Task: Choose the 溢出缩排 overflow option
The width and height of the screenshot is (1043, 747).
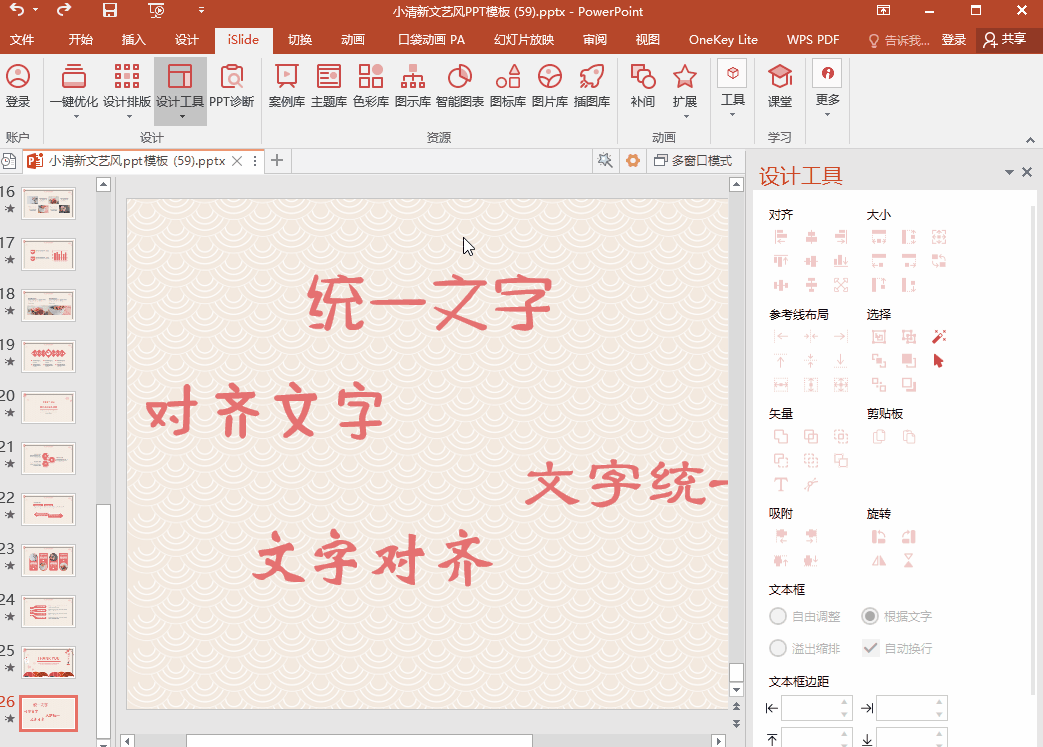Action: pos(777,648)
